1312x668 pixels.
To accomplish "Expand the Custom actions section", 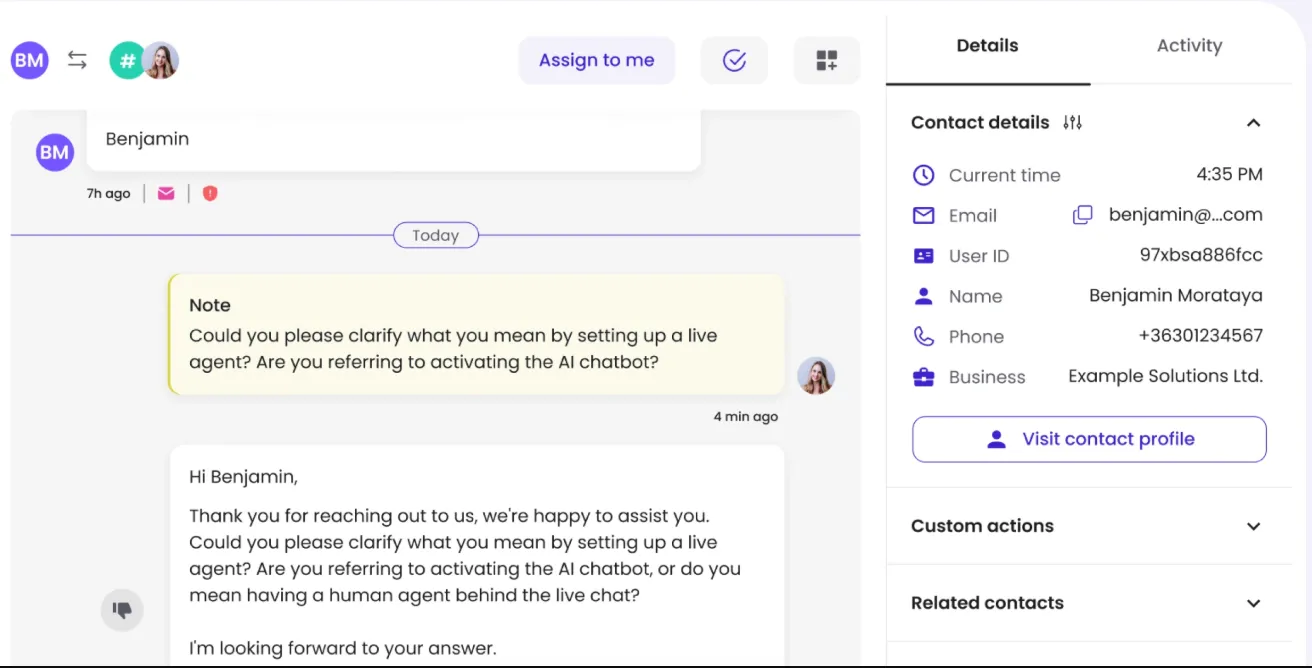I will point(1253,526).
